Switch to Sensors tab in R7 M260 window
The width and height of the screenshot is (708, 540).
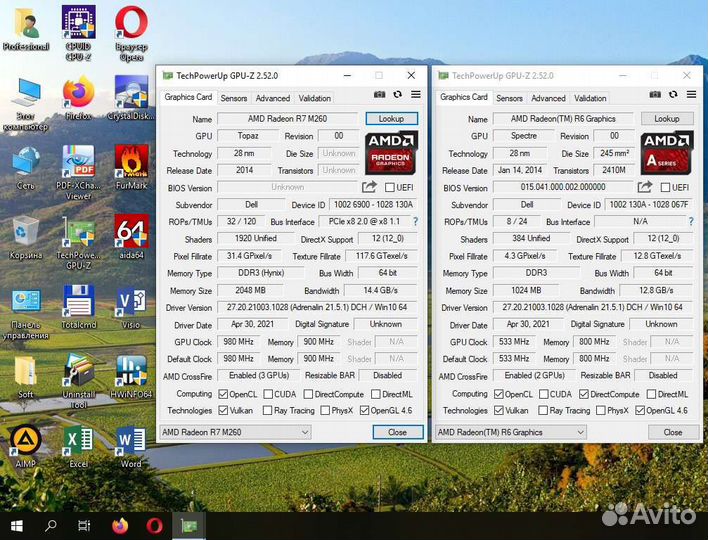click(x=233, y=98)
